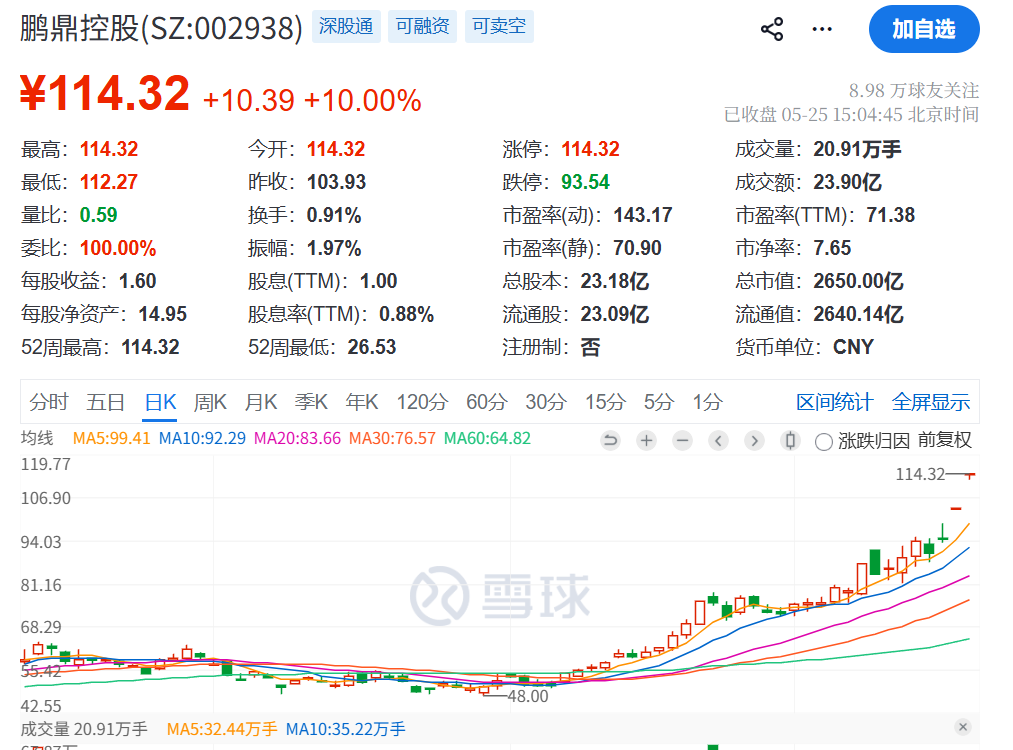Click the MA60:64.82 indicator
The height and width of the screenshot is (750, 1013).
coord(487,438)
